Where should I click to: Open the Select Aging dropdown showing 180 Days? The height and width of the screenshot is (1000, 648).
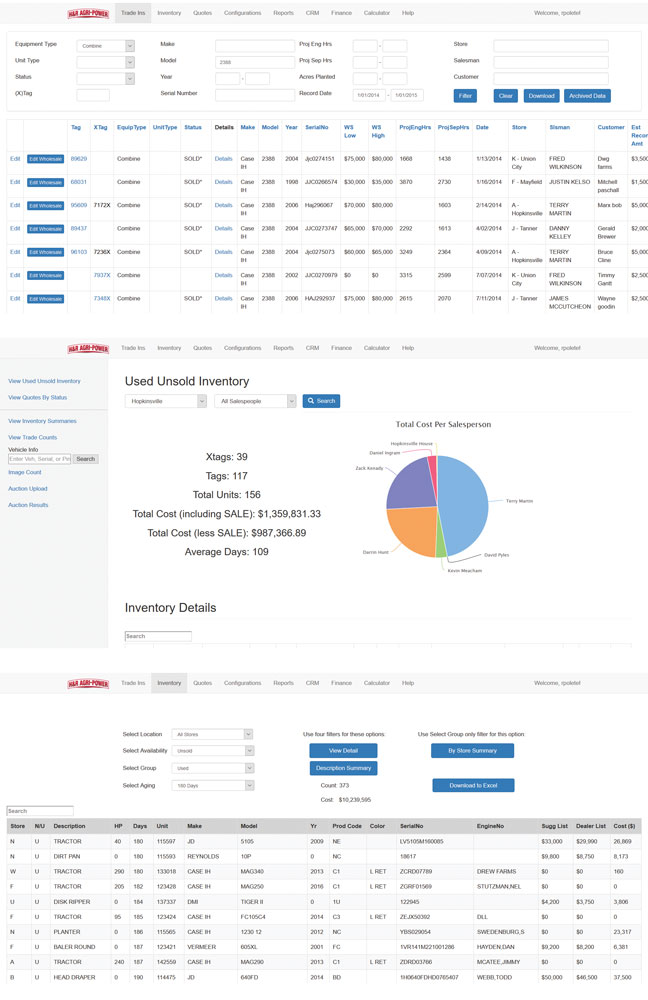(212, 786)
